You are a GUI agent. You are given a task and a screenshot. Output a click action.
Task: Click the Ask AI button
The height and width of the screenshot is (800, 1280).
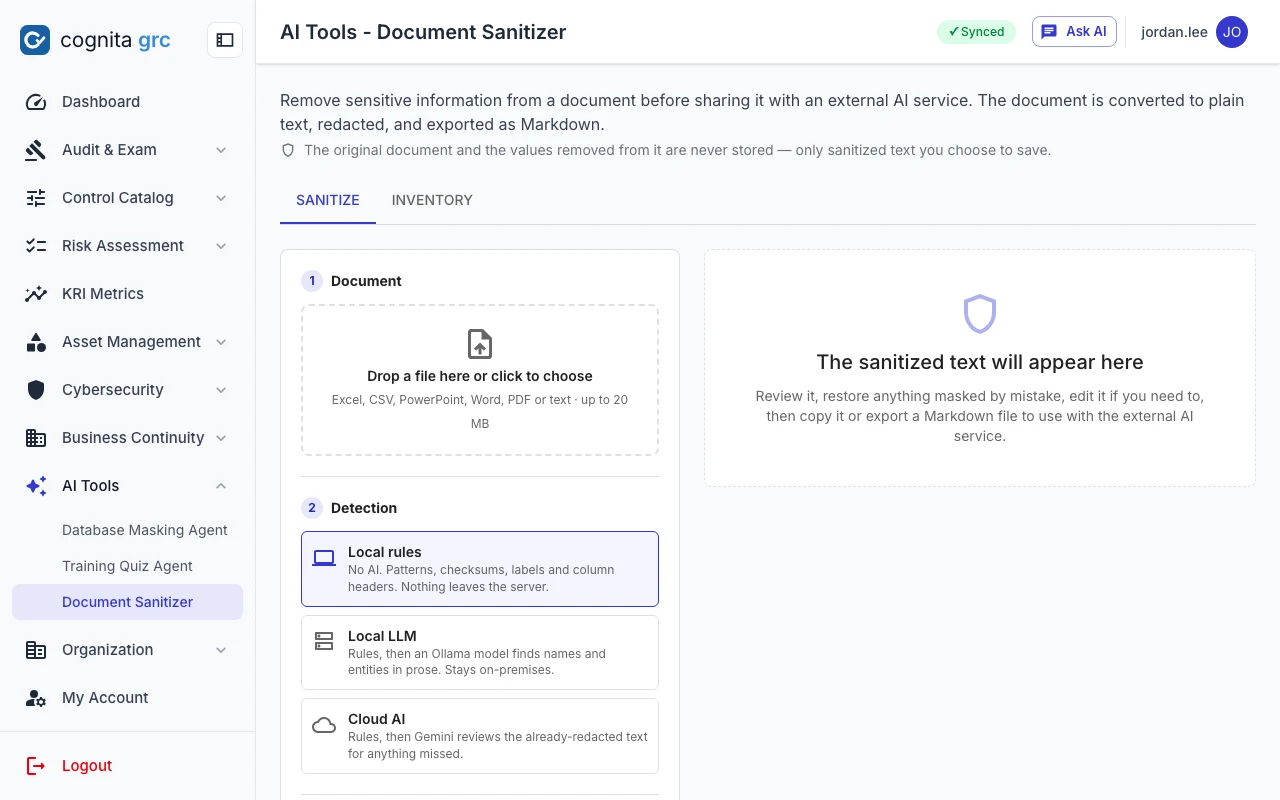click(1074, 32)
